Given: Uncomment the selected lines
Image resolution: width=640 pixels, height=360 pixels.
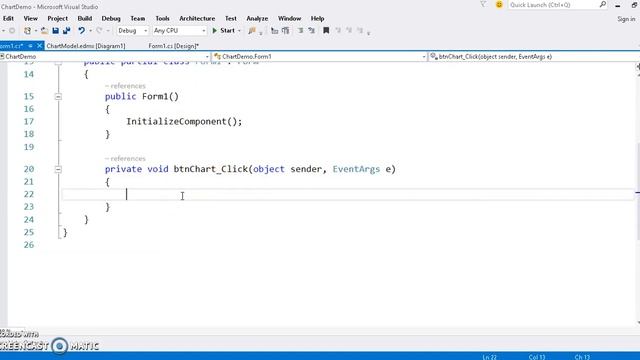Looking at the screenshot, I should (x=311, y=31).
